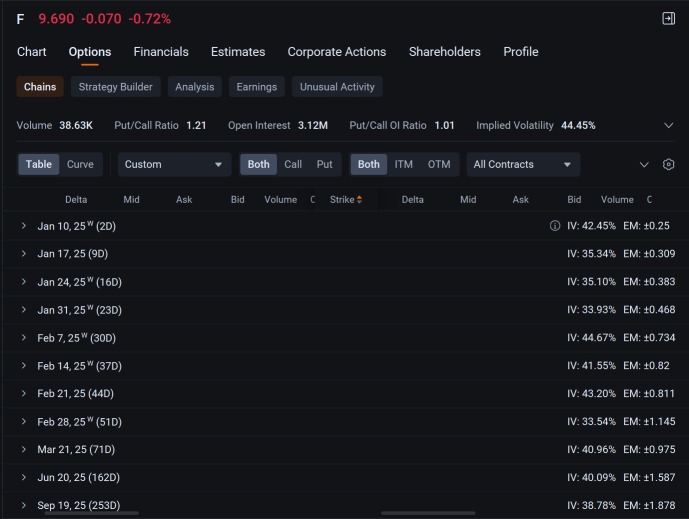689x519 pixels.
Task: Click the put-side Volume column header
Action: pyautogui.click(x=617, y=200)
